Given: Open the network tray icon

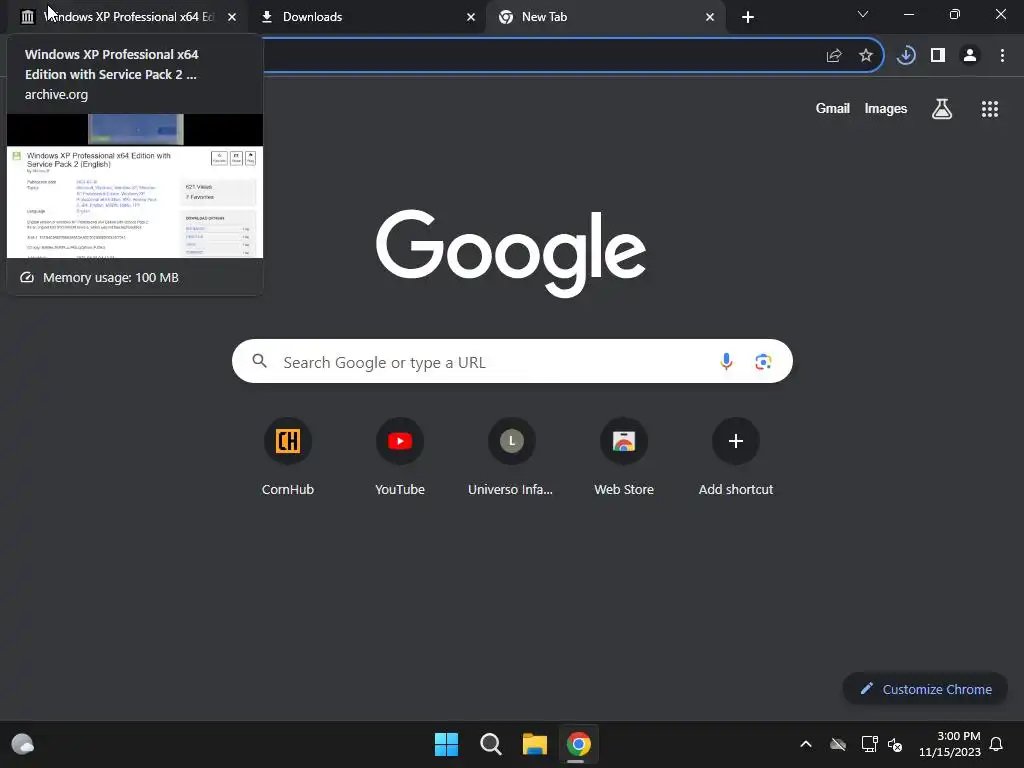Looking at the screenshot, I should tap(869, 744).
